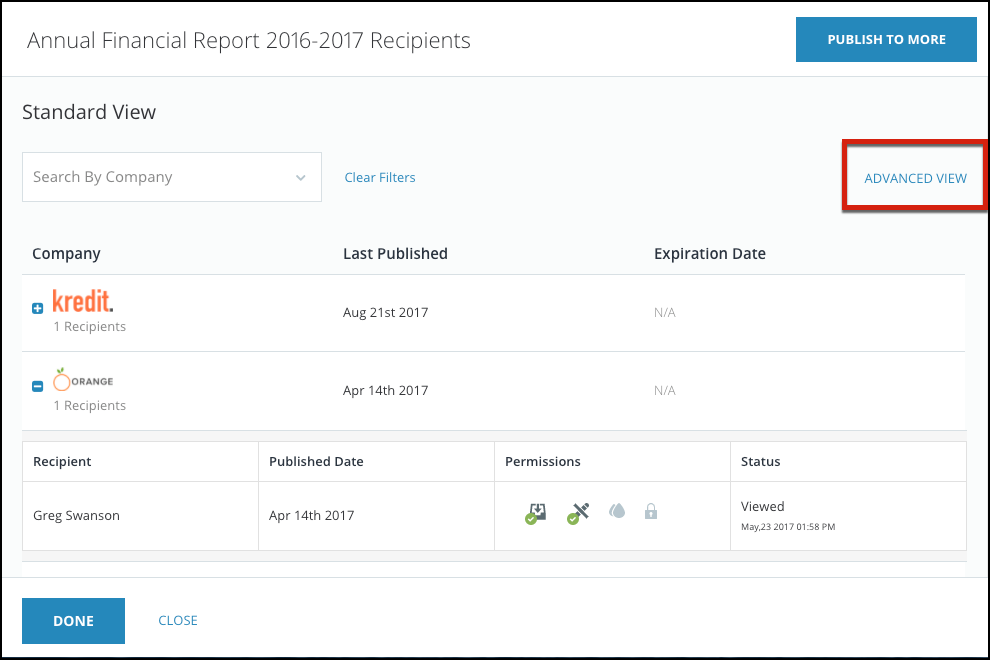Click the Aug 21st 2017 date
990x660 pixels.
(385, 312)
